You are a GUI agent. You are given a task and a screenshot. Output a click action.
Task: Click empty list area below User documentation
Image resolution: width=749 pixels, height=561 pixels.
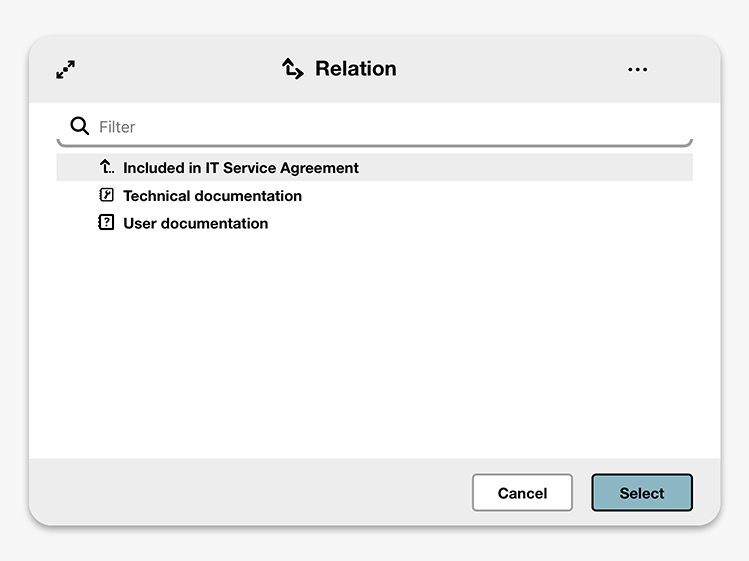tap(374, 340)
